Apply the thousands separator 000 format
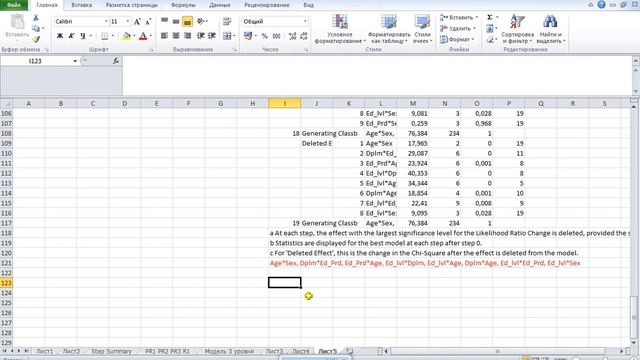The image size is (640, 360). click(277, 36)
